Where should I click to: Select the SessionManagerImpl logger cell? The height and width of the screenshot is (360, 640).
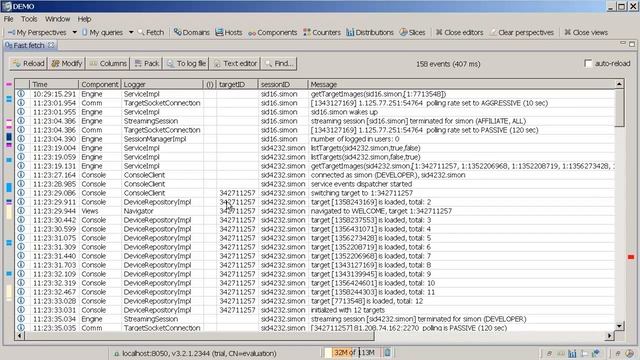point(155,139)
